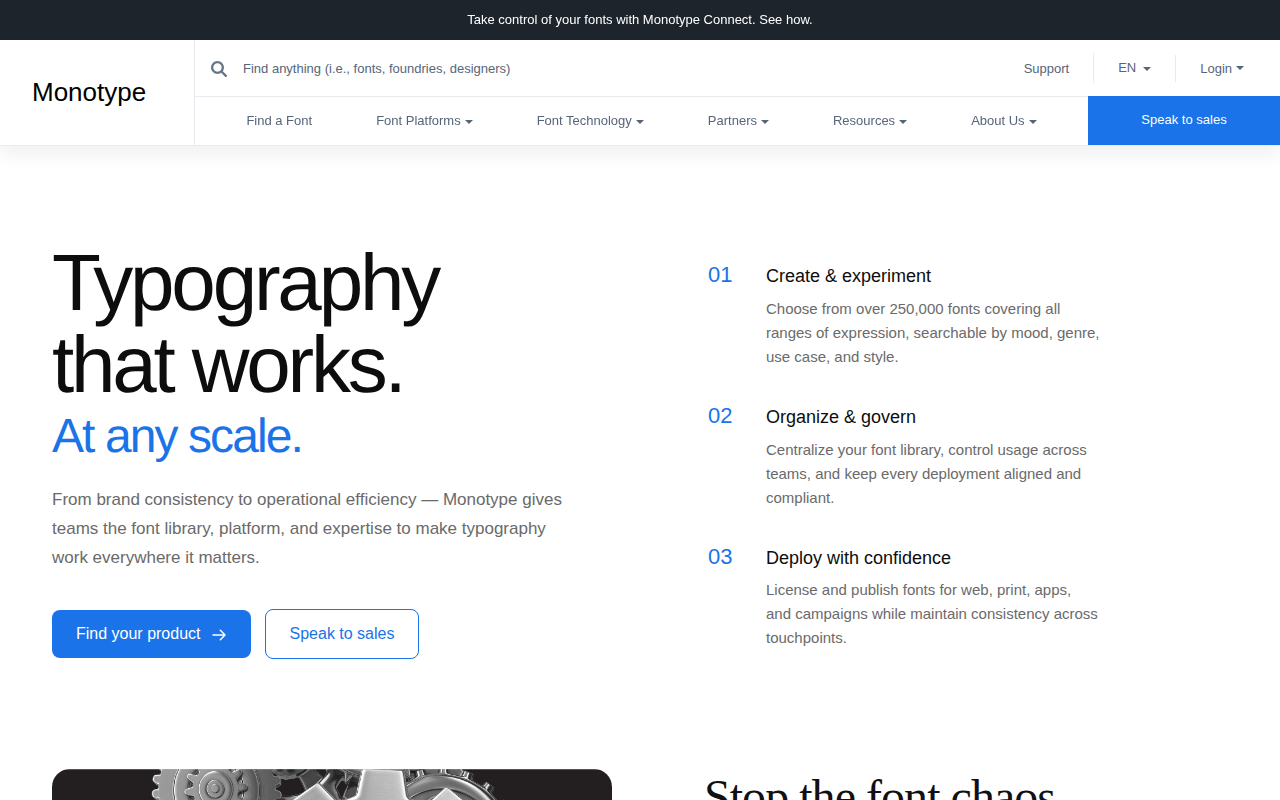Click the Support link

pyautogui.click(x=1046, y=69)
